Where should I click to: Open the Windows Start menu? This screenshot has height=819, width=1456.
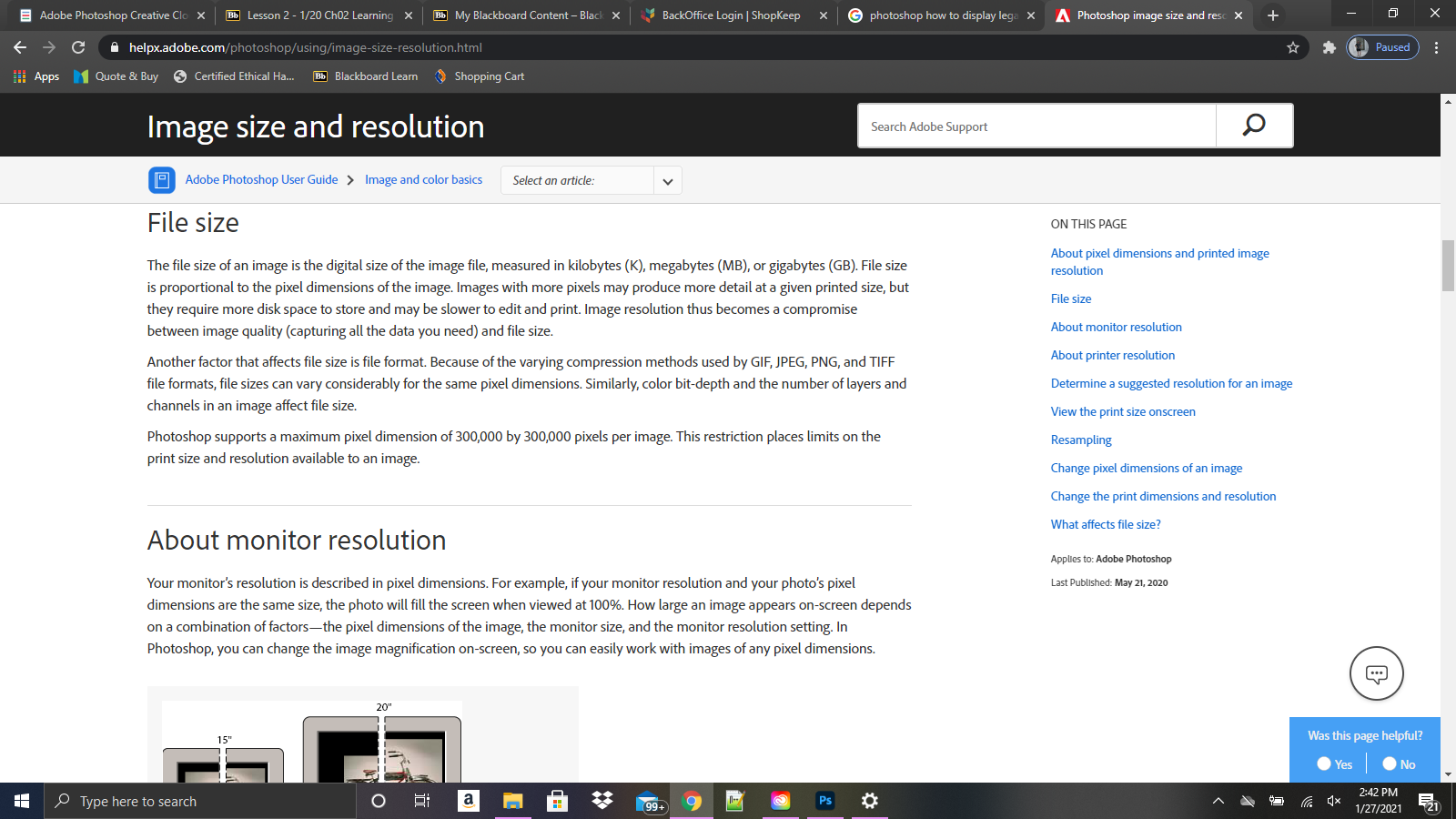tap(22, 801)
